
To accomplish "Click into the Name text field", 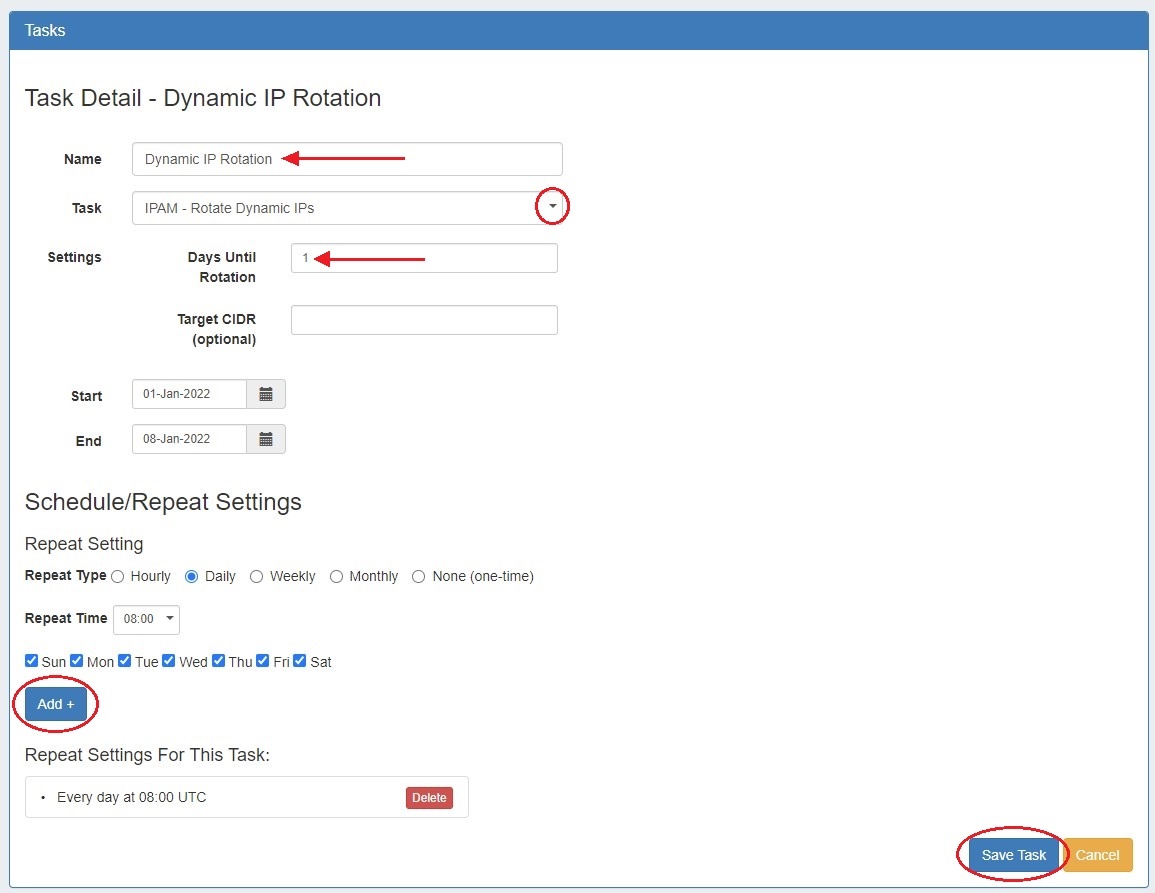I will (x=347, y=159).
